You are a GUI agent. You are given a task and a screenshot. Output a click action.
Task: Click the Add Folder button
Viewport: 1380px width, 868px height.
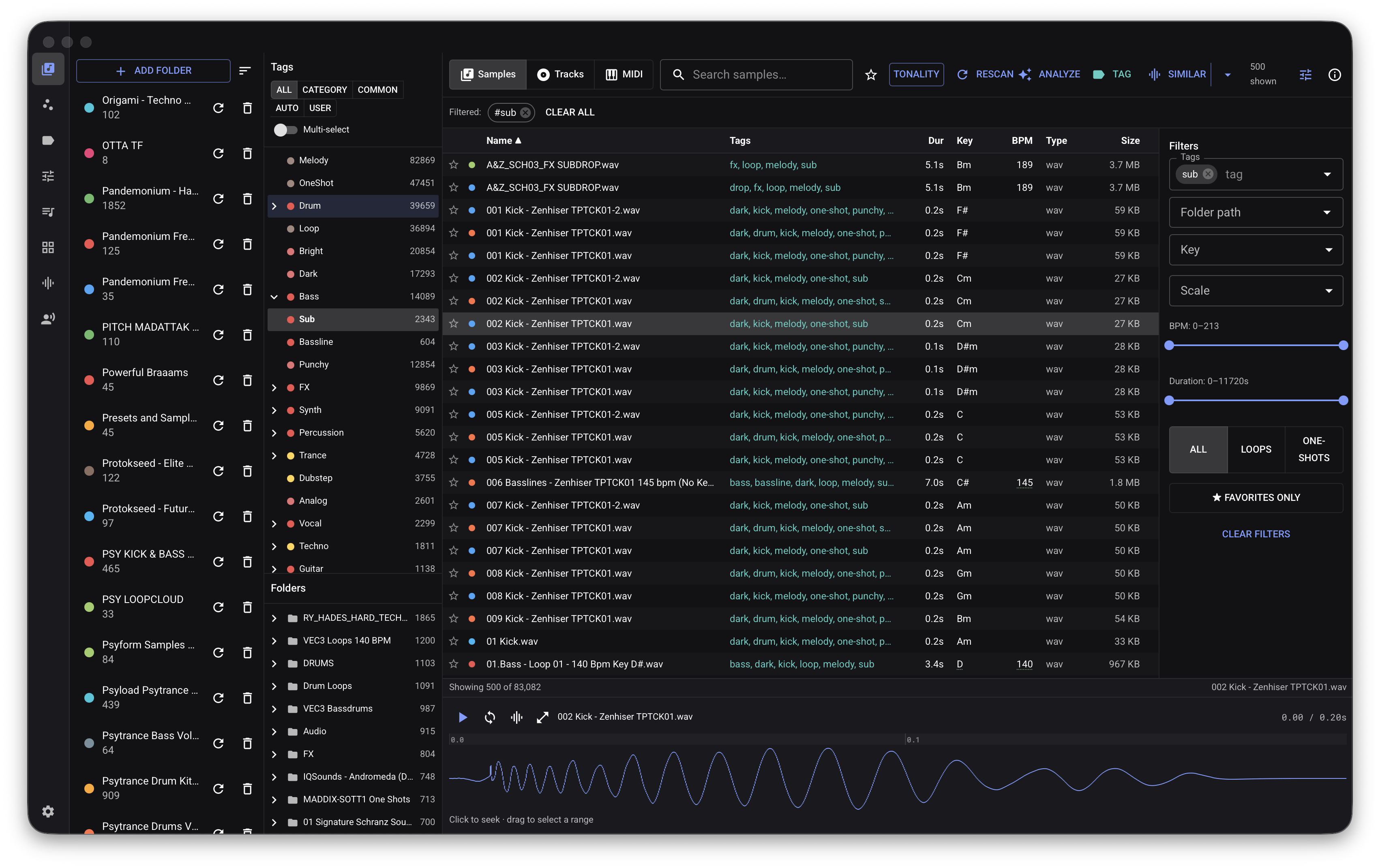153,71
